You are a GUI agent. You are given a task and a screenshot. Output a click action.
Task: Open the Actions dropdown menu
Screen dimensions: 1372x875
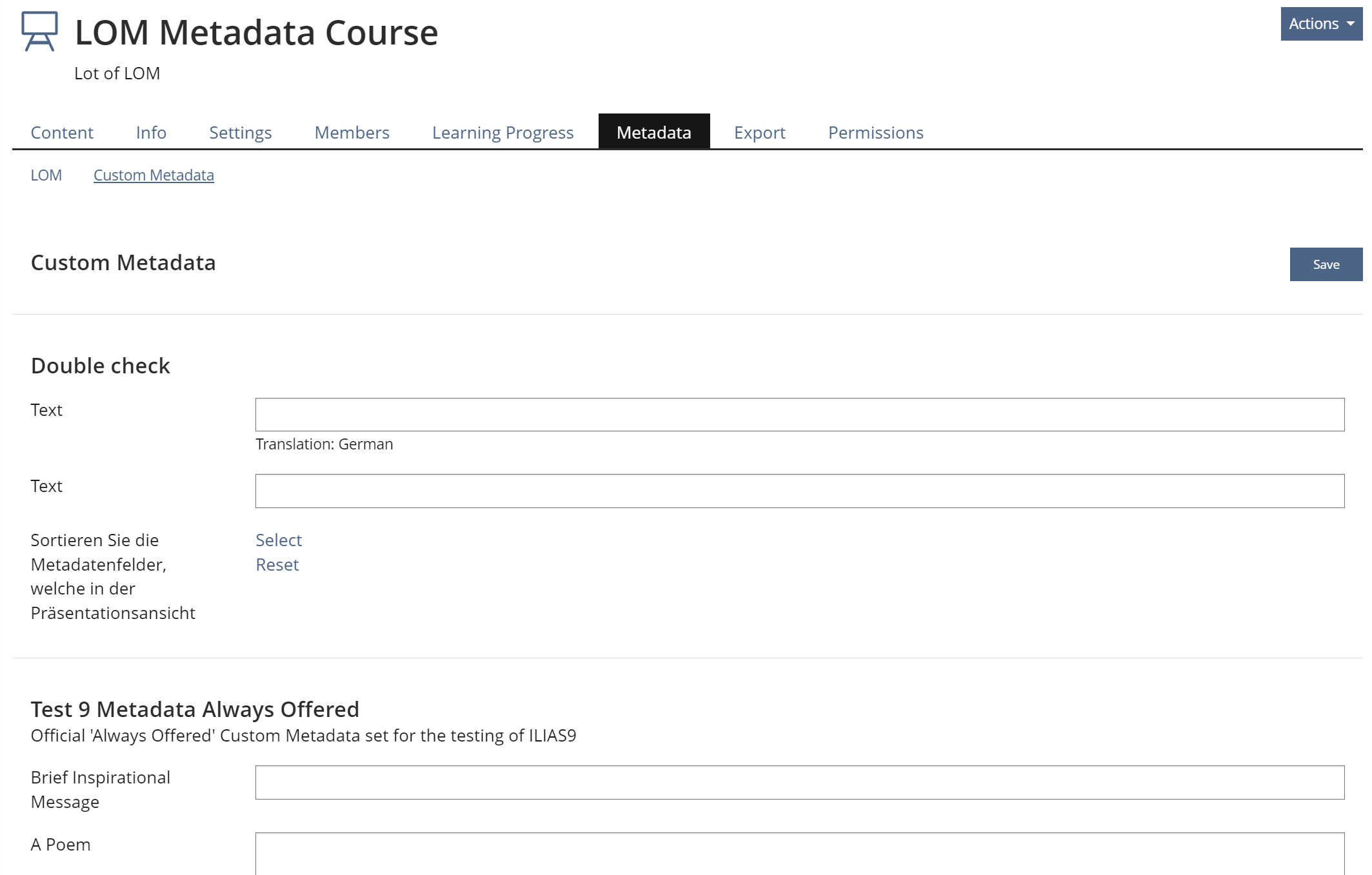(x=1320, y=24)
